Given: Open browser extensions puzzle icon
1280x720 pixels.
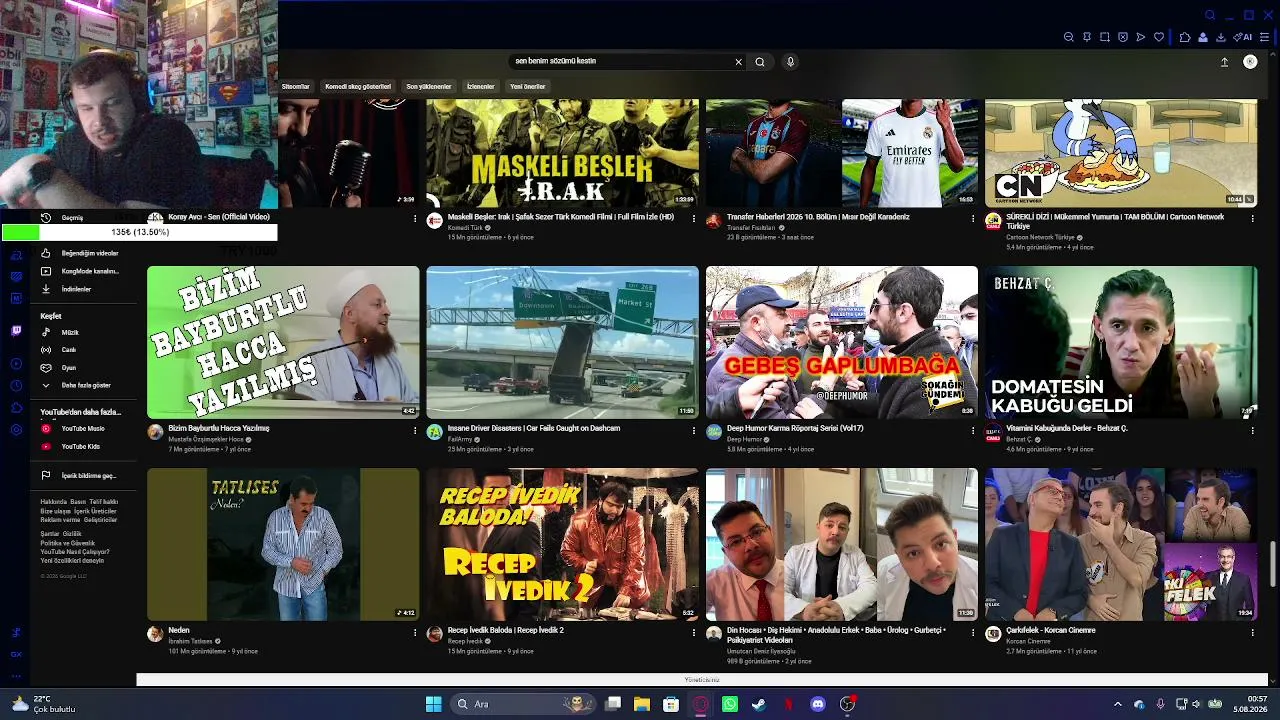Looking at the screenshot, I should 1185,37.
